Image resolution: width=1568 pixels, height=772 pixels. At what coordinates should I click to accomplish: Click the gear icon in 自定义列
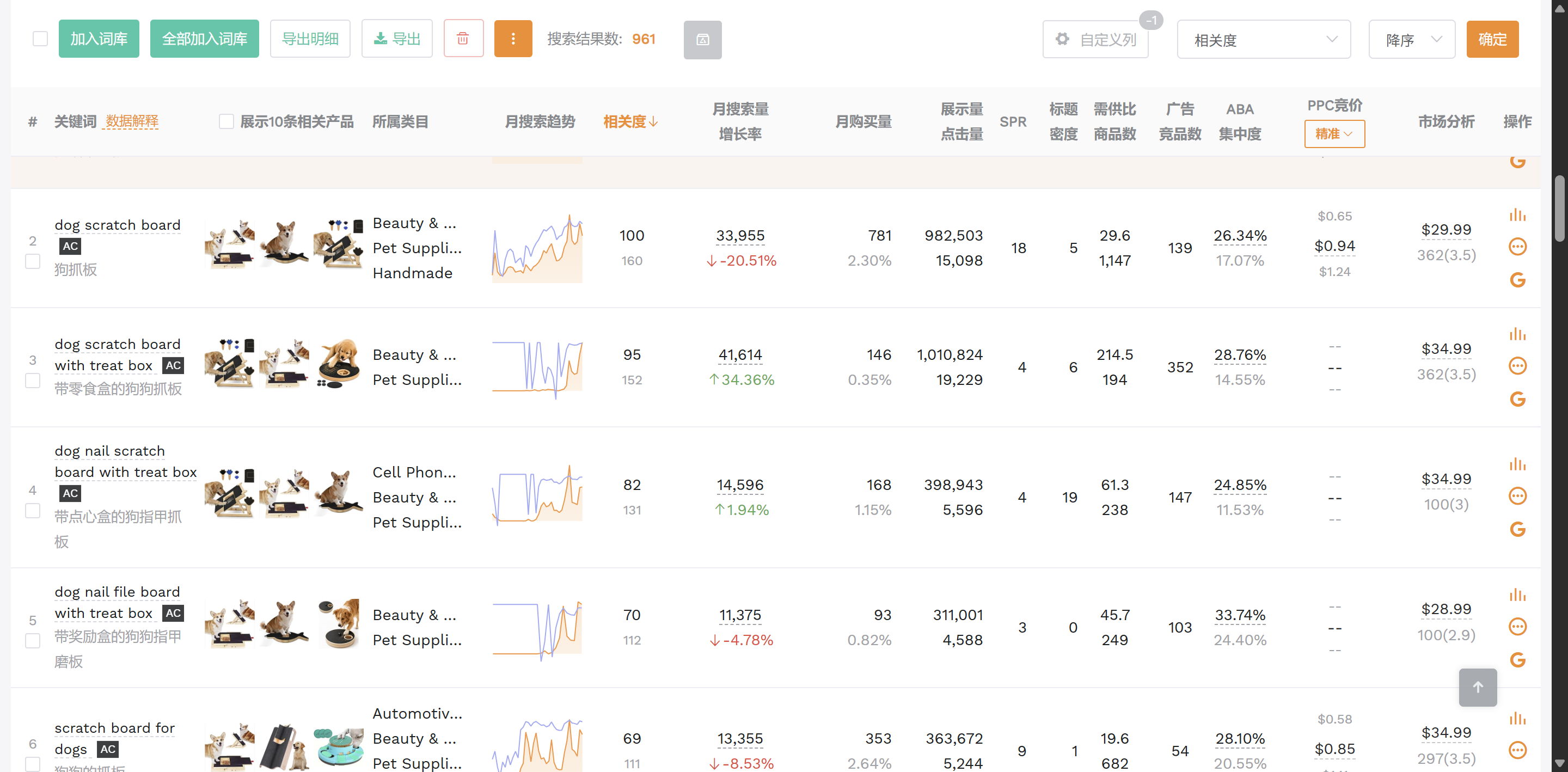[x=1062, y=39]
